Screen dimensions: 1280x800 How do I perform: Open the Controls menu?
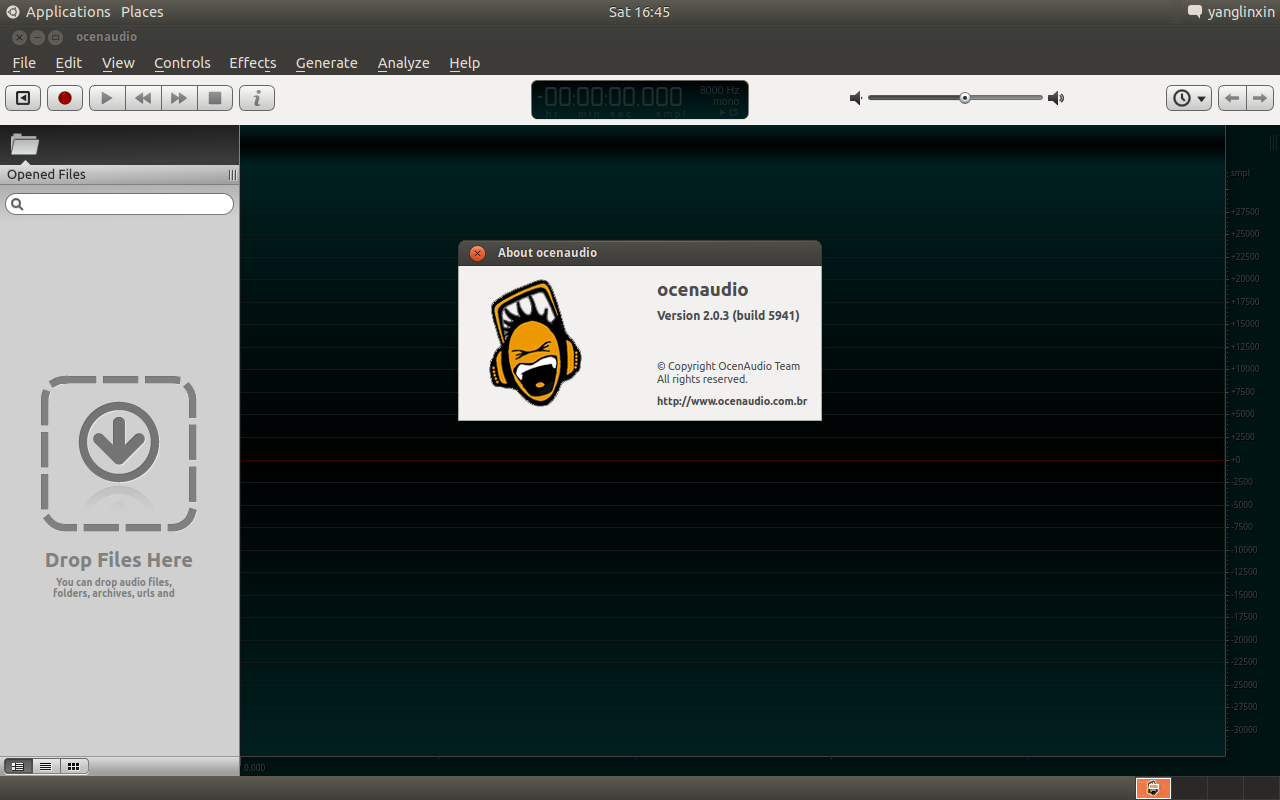point(182,63)
